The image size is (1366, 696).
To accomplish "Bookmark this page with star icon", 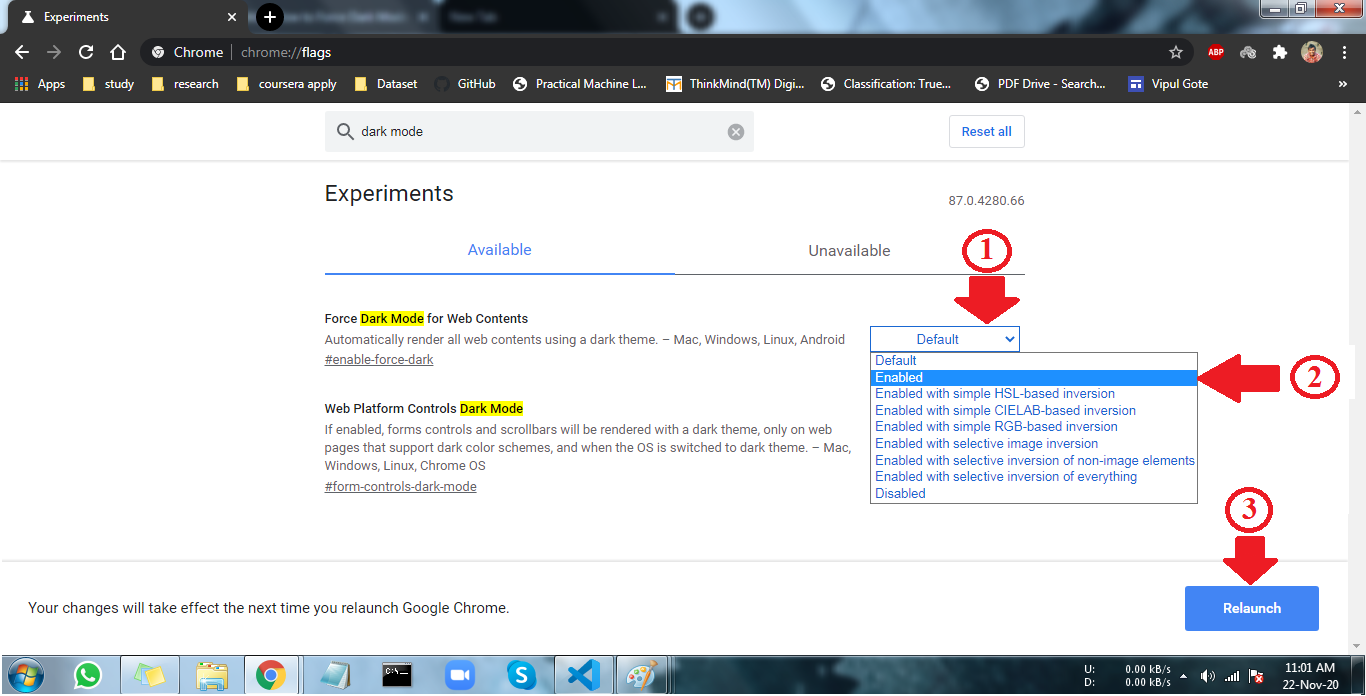I will 1176,52.
